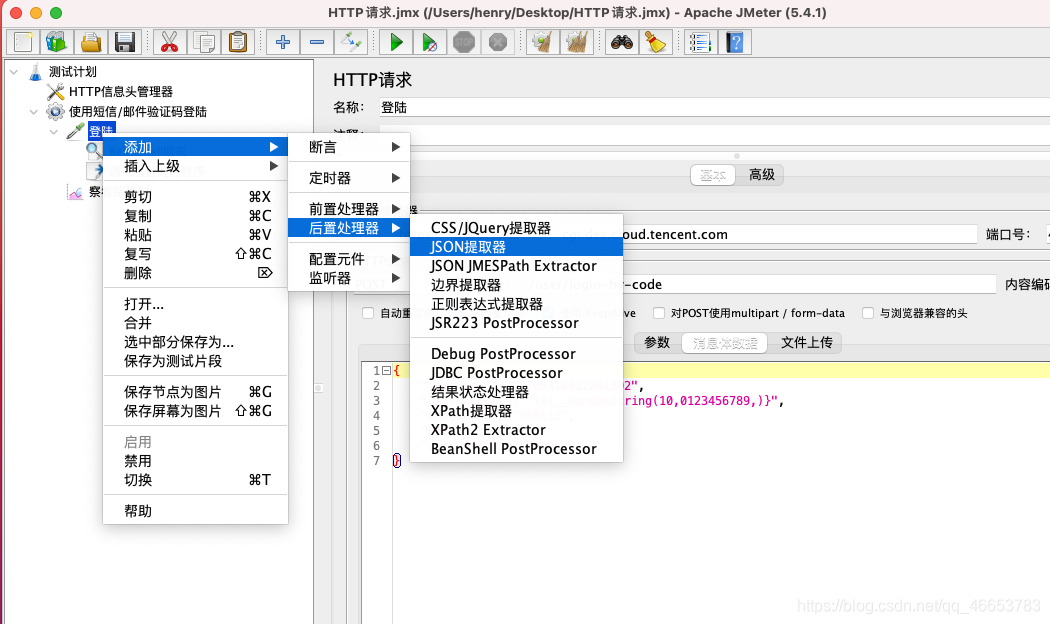Select 正则表达式提取器 post-processor
Viewport: 1050px width, 624px height.
pos(516,304)
